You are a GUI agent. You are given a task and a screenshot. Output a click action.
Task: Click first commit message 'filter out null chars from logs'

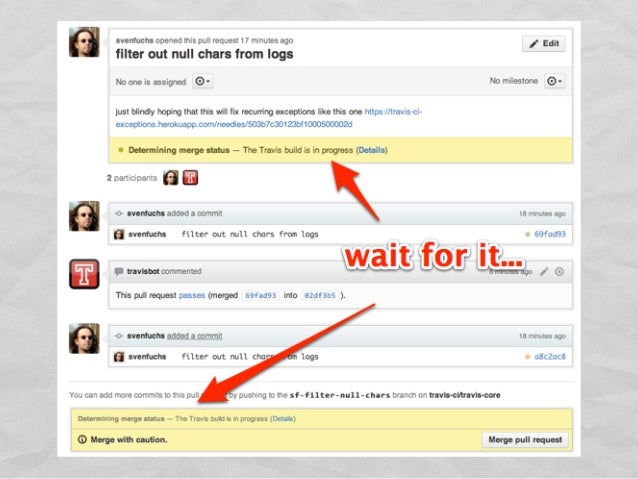tap(250, 234)
